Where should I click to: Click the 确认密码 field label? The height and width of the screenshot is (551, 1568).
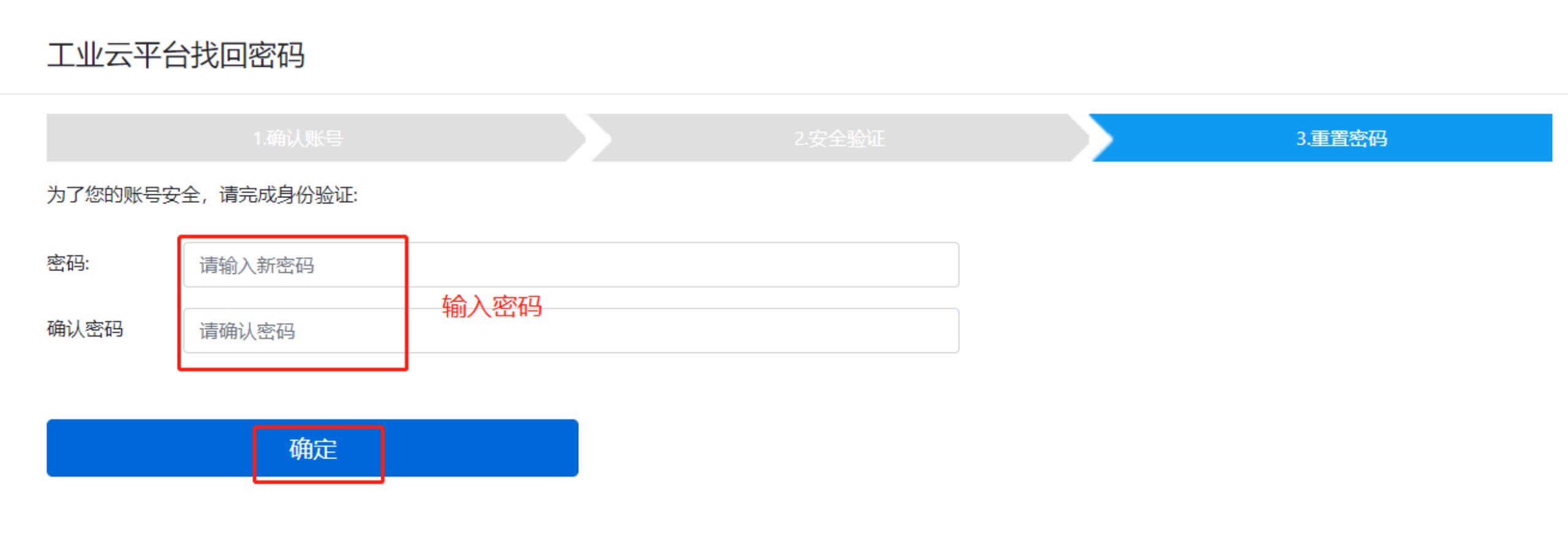[85, 329]
